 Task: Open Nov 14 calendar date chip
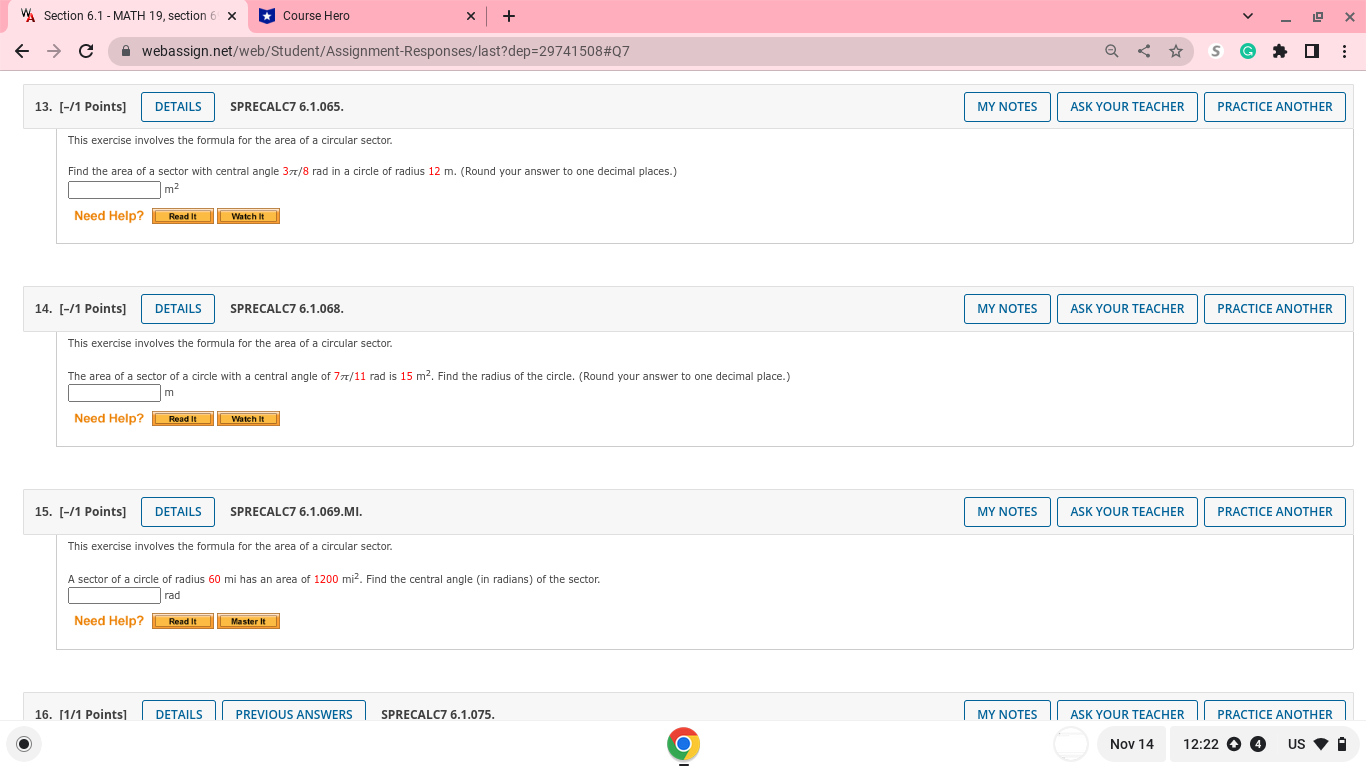coord(1131,744)
